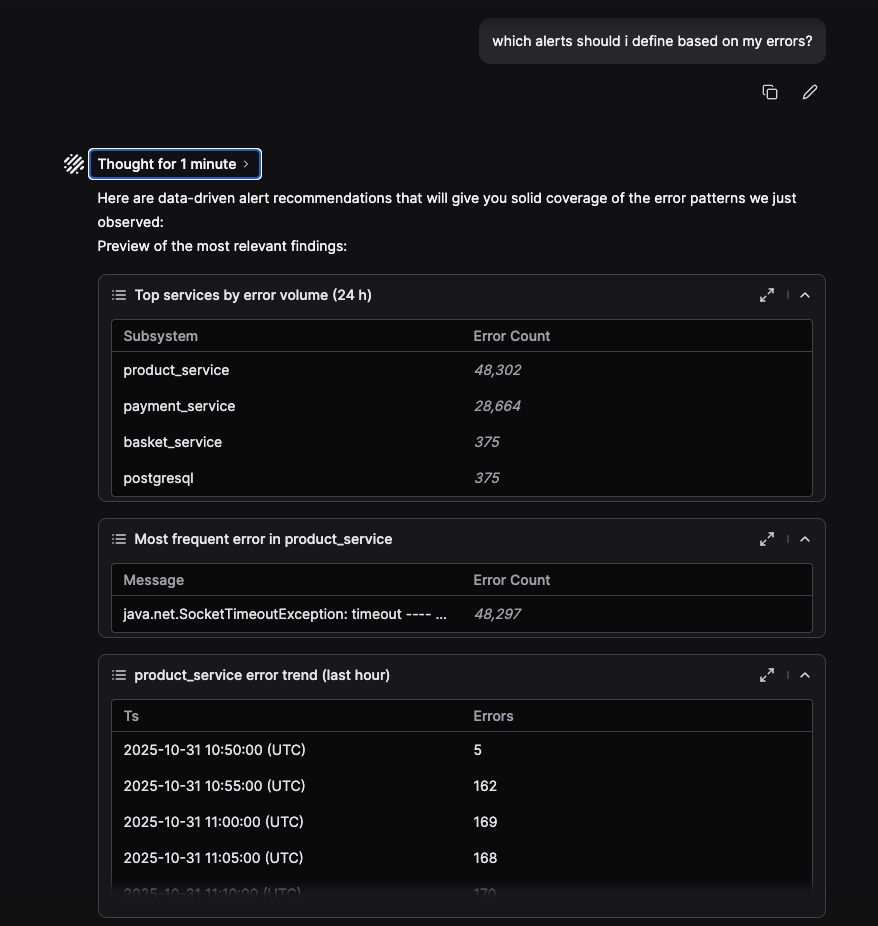Click list icon beside error trend title
878x926 pixels.
[x=119, y=675]
